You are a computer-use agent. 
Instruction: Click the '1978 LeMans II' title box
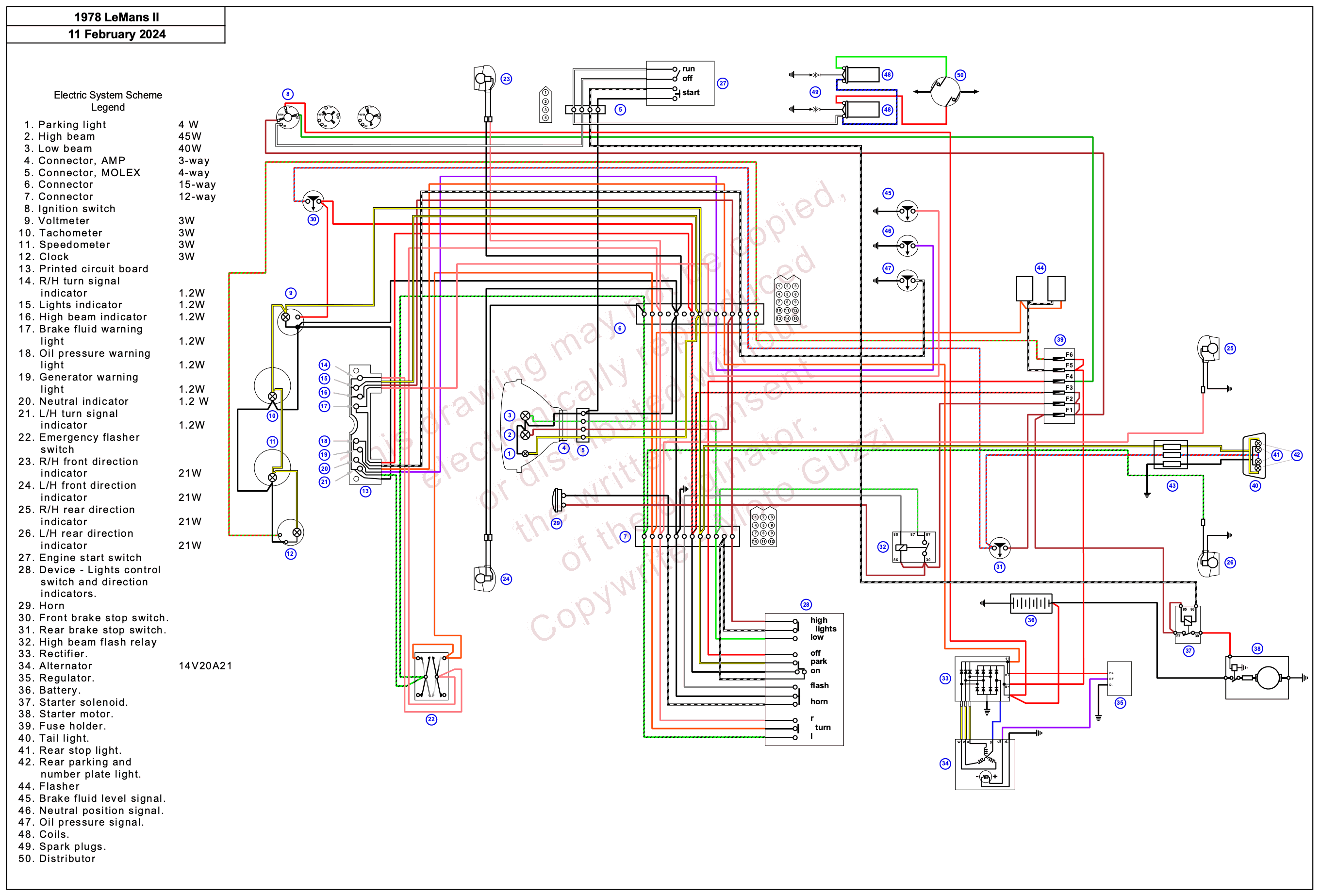[x=116, y=17]
